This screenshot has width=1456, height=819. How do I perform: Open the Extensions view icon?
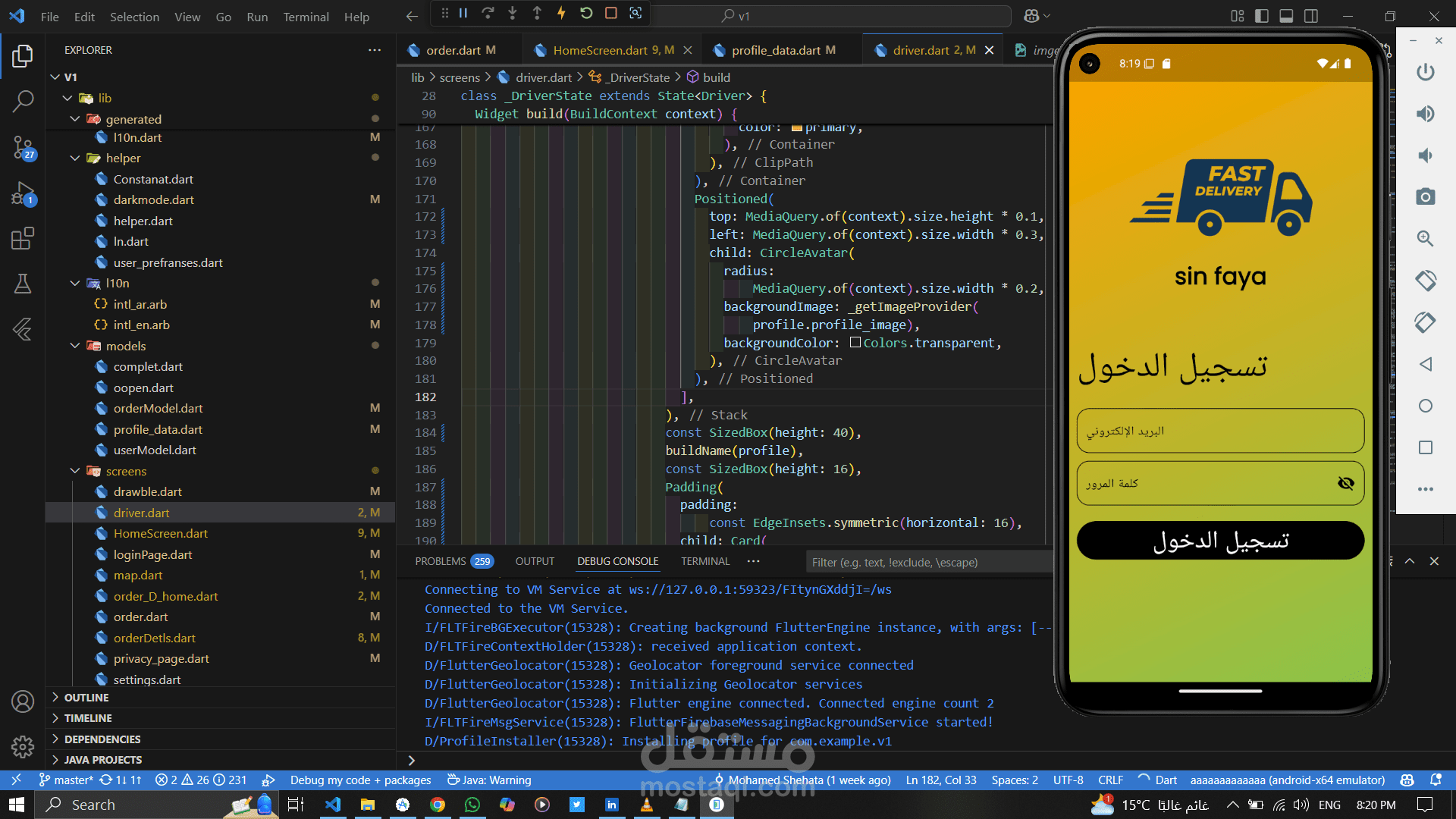pyautogui.click(x=23, y=239)
